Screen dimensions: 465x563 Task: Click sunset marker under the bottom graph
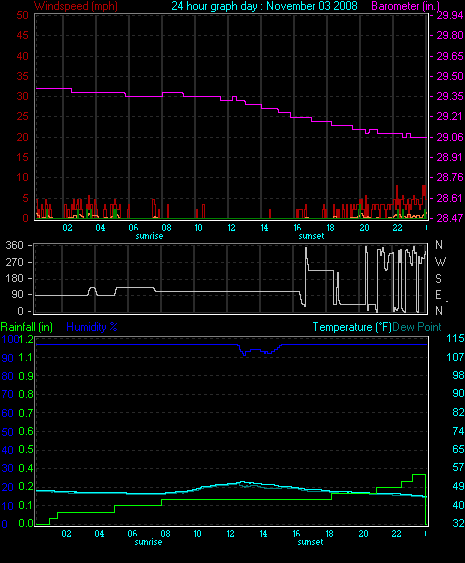310,542
